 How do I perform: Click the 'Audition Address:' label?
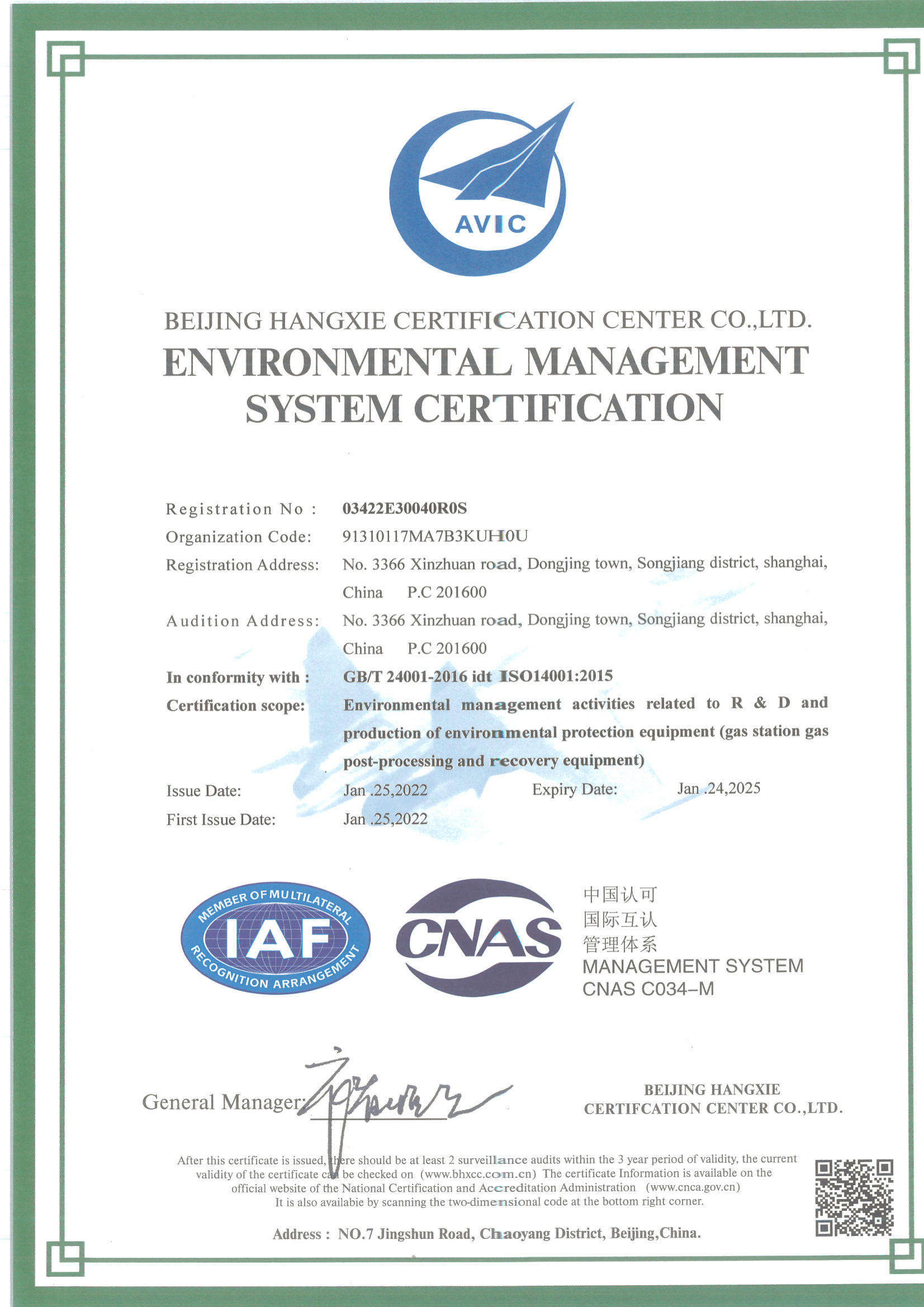[x=243, y=620]
